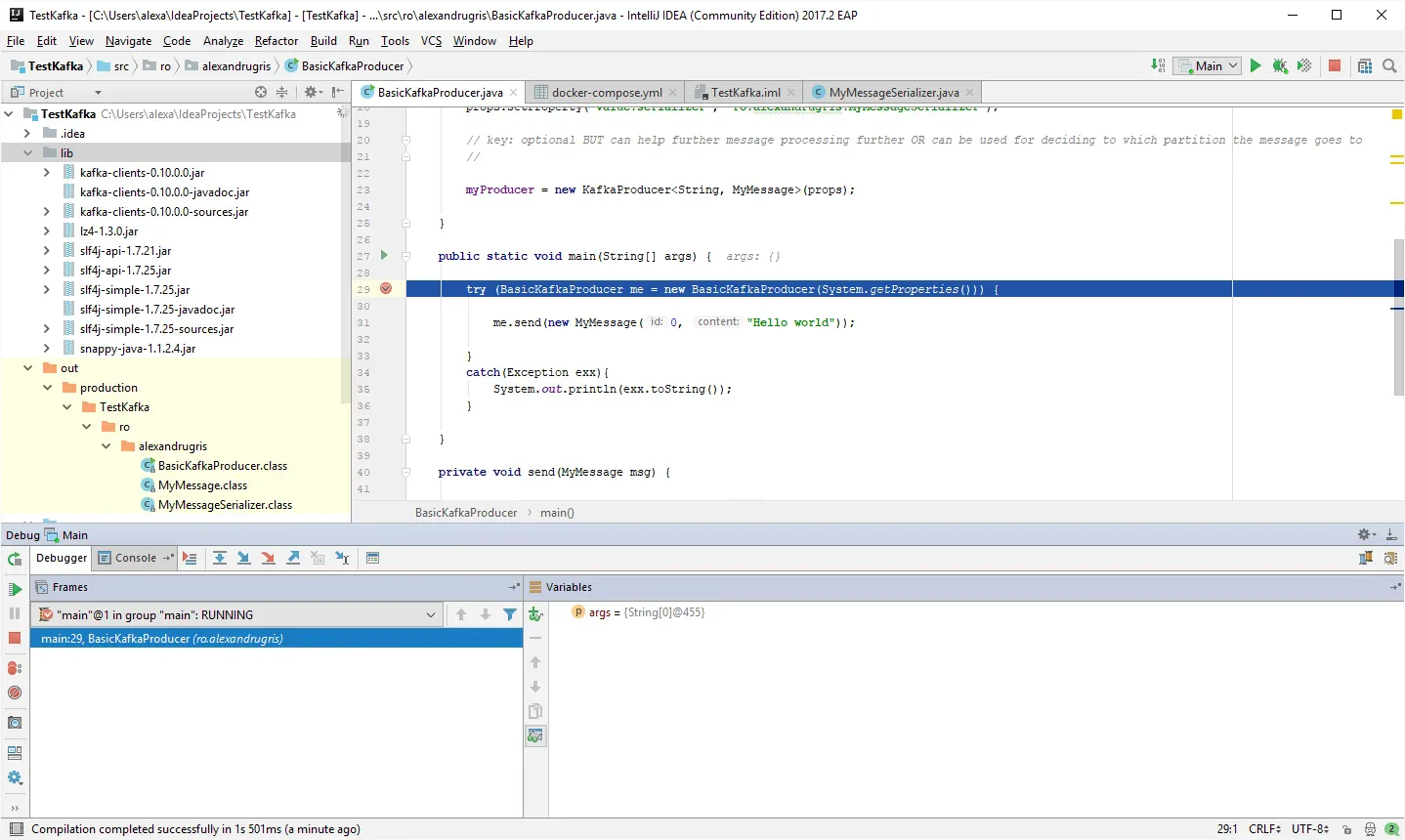The image size is (1405, 840).
Task: Select MyMessage.class in project tree
Action: tap(202, 484)
